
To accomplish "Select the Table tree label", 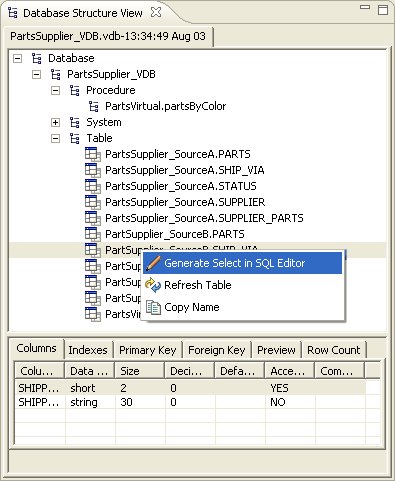I will (99, 138).
